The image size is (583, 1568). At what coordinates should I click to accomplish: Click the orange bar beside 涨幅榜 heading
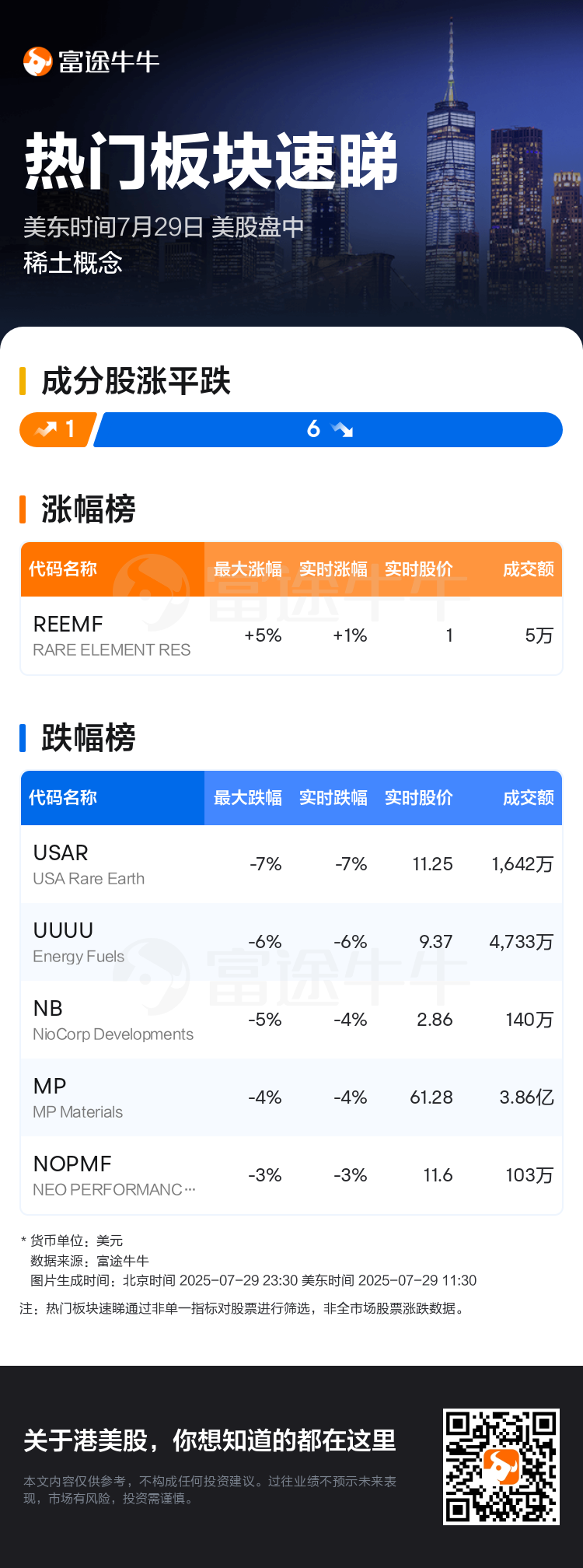(23, 509)
